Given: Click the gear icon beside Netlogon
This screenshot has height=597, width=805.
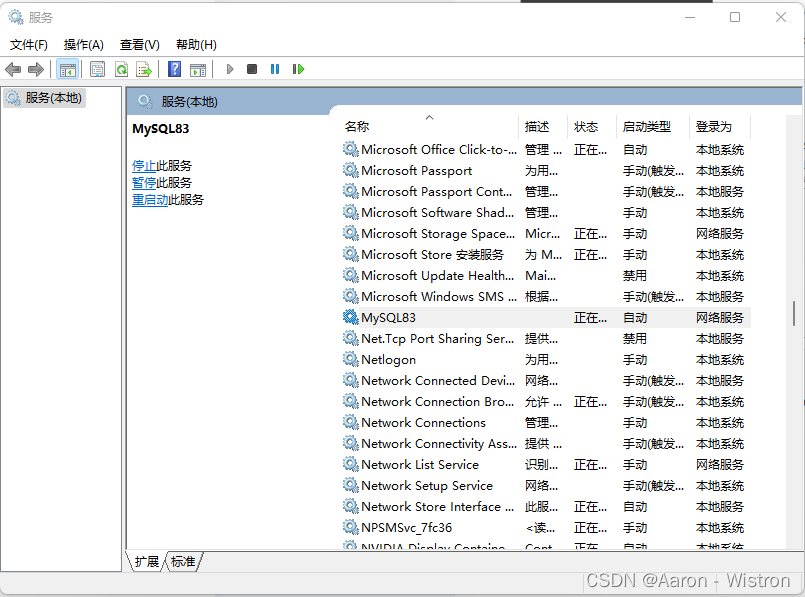Looking at the screenshot, I should click(x=351, y=359).
